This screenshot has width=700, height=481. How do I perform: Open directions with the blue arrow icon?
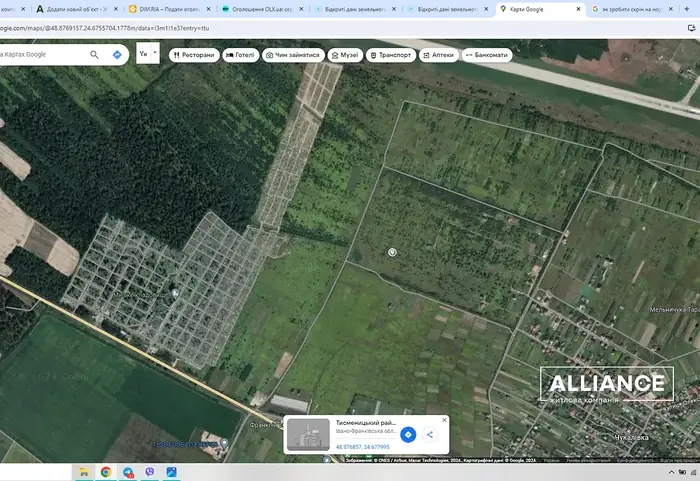point(118,55)
